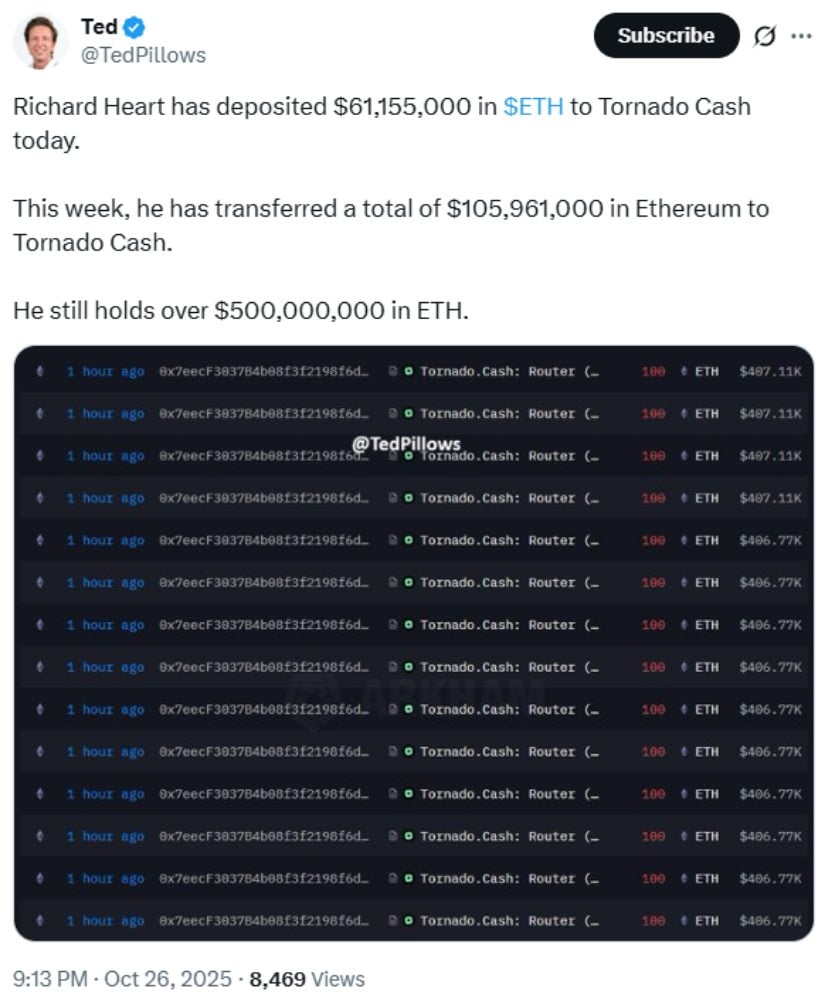This screenshot has width=825, height=992.
Task: Click the green Tornado Cash icon in last row
Action: coord(408,920)
